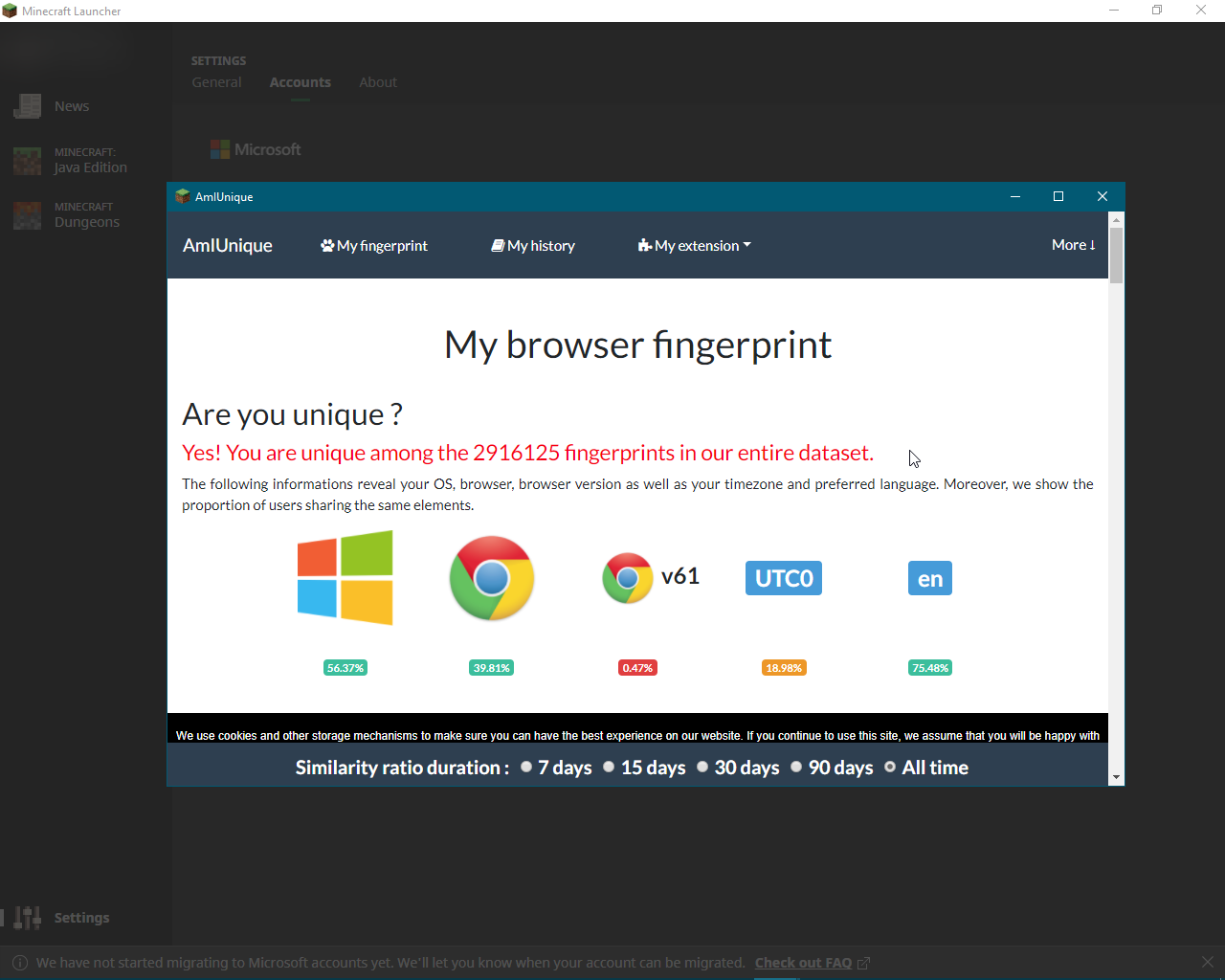Click the Windows OS logo icon

(345, 578)
